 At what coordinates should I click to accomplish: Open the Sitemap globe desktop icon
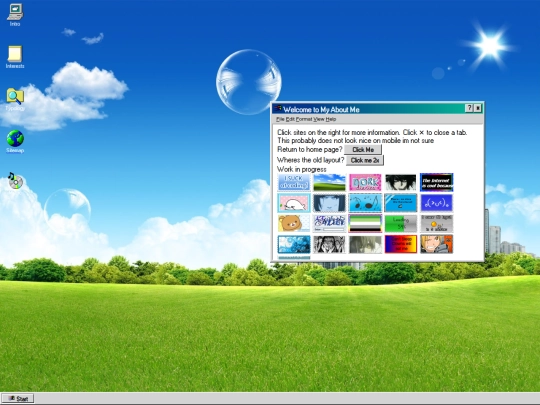coord(15,141)
